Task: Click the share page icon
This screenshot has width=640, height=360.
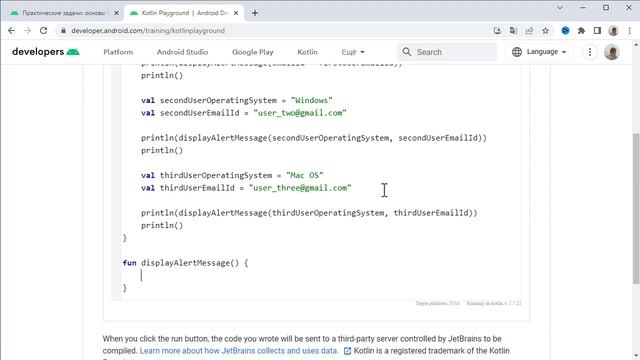Action: [529, 31]
